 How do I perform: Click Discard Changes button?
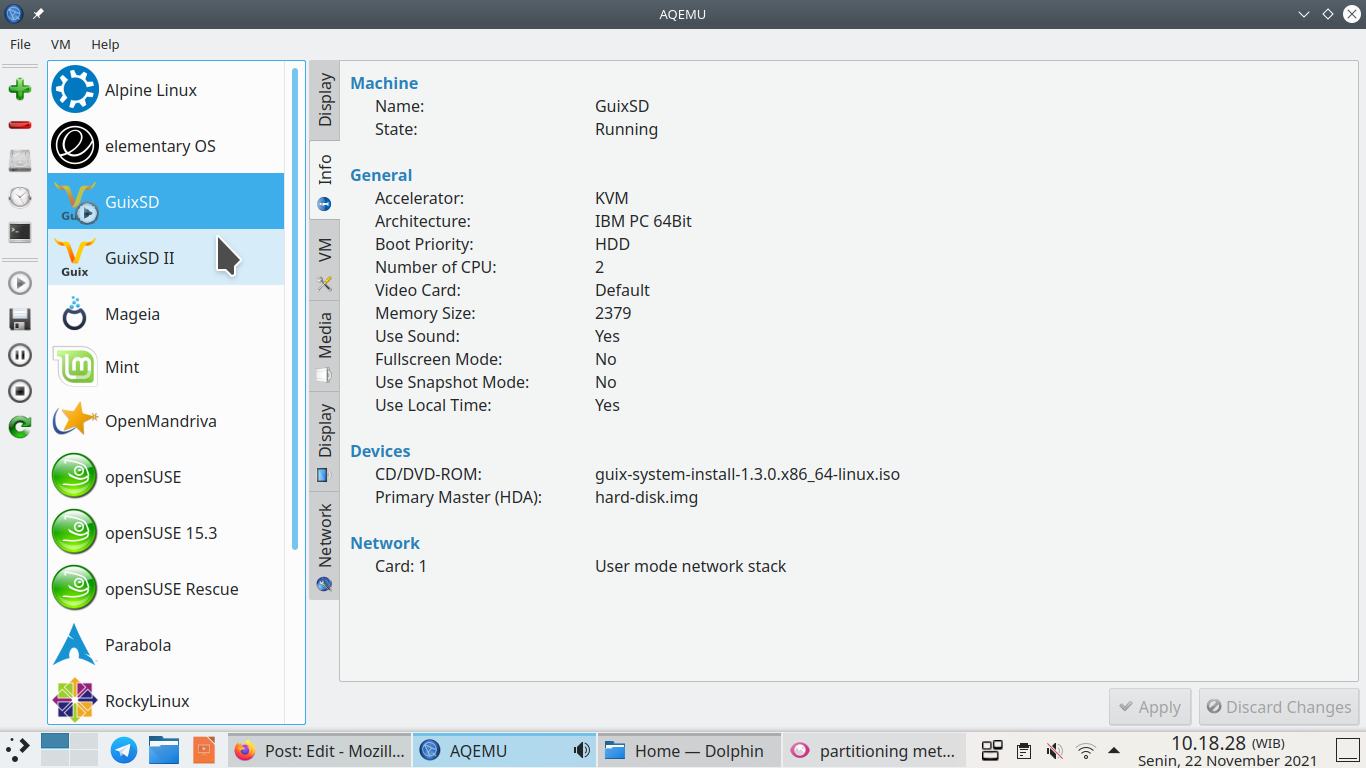coord(1279,707)
